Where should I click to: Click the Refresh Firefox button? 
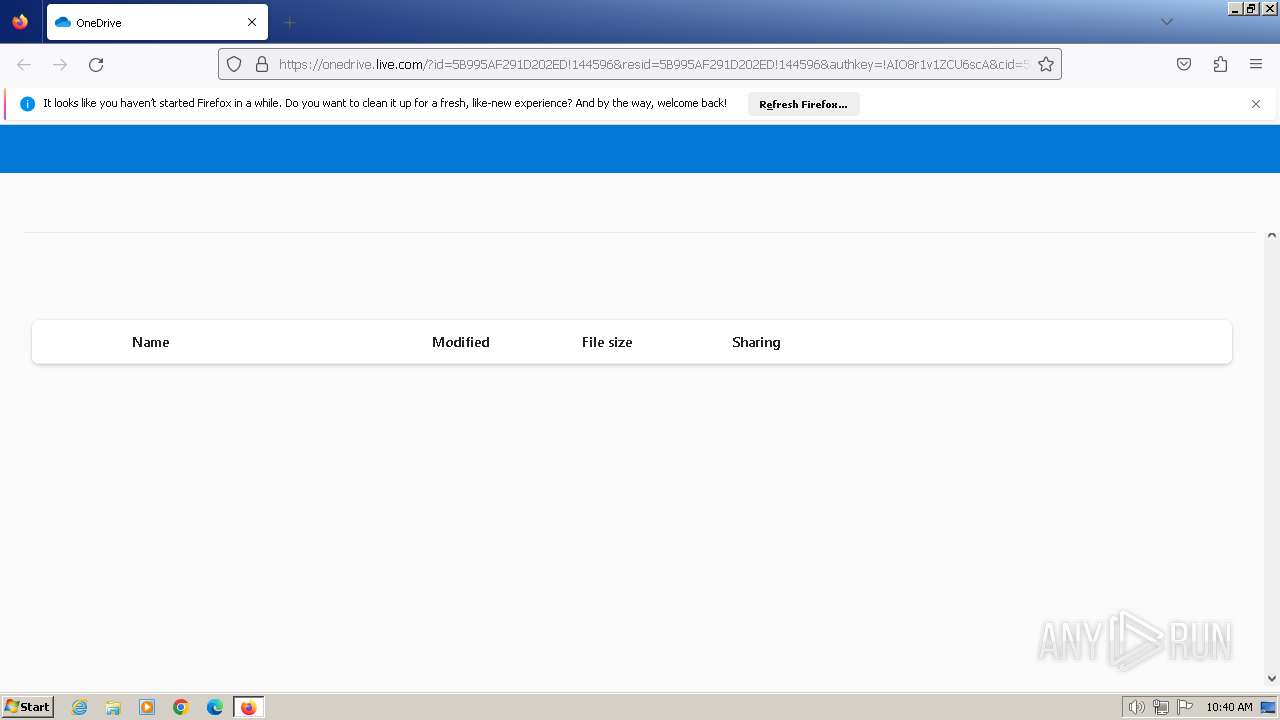pyautogui.click(x=803, y=104)
